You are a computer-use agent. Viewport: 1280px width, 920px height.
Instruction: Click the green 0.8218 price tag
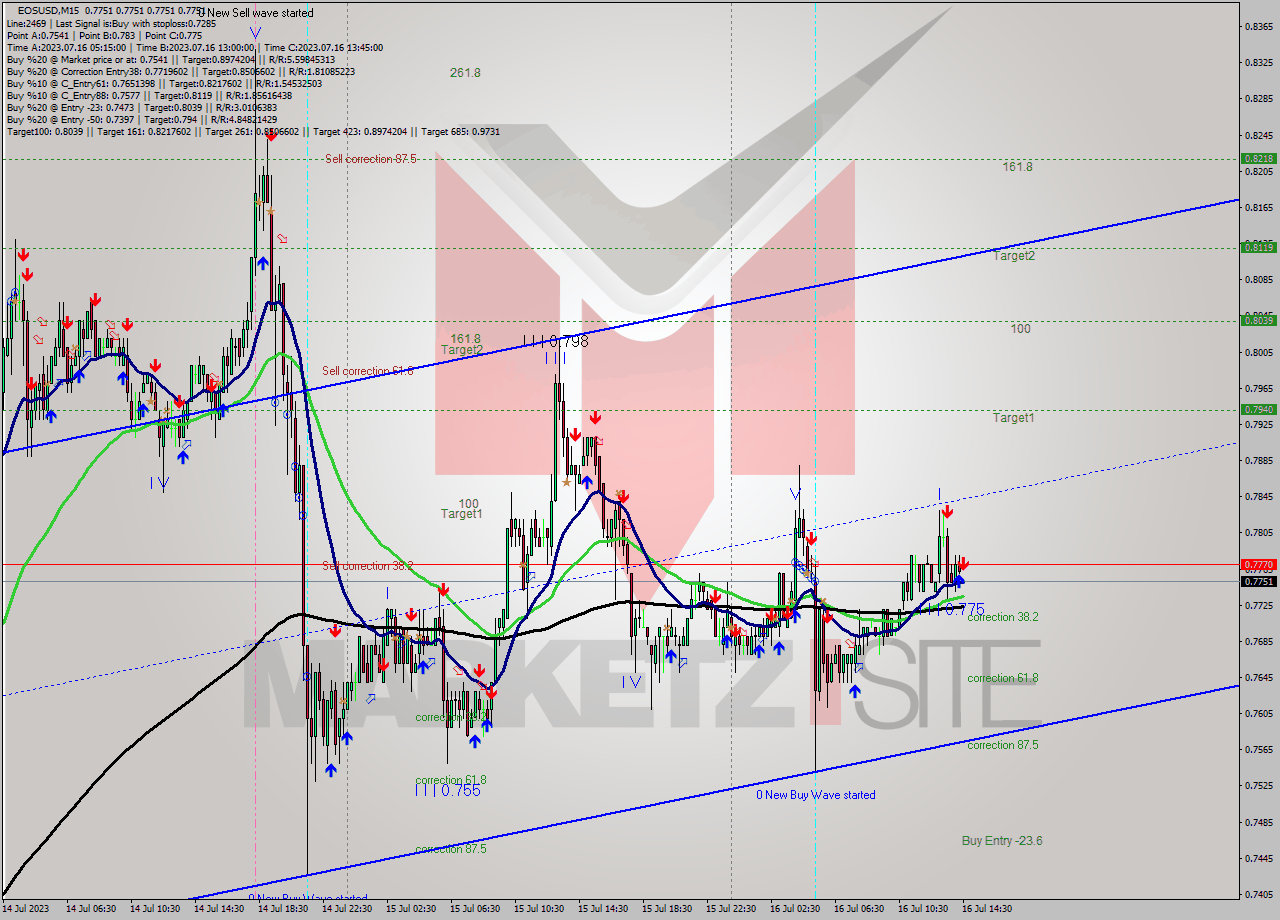[1257, 158]
